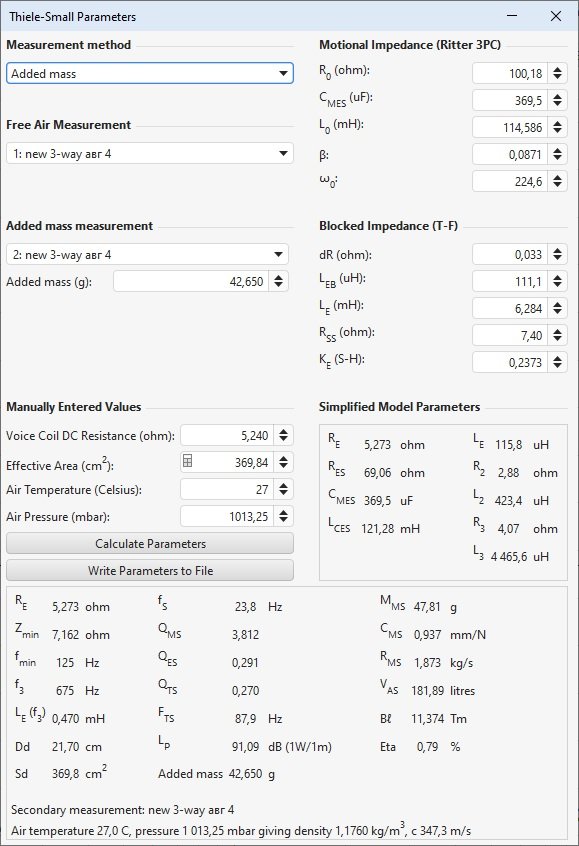Click Write Parameters to File

150,570
